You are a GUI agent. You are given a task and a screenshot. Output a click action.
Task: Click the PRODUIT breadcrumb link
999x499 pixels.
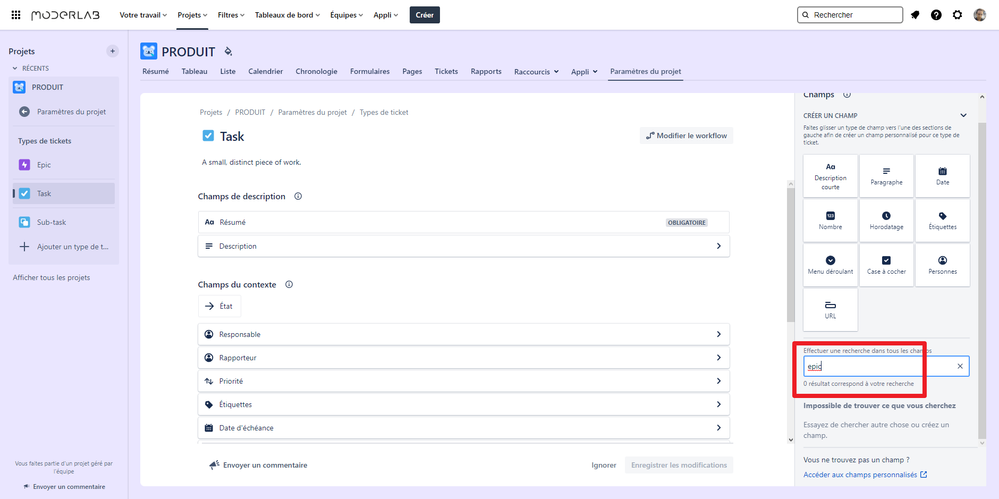point(250,112)
